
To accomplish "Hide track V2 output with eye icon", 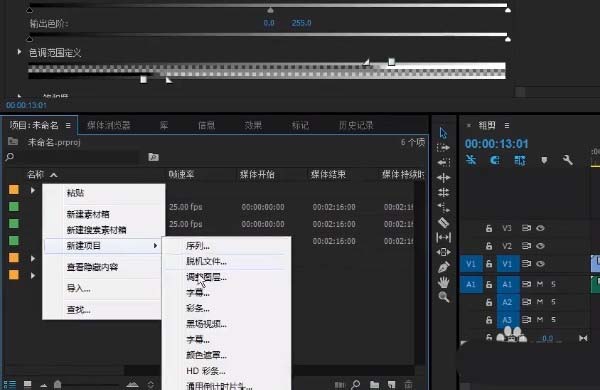I will pyautogui.click(x=540, y=246).
